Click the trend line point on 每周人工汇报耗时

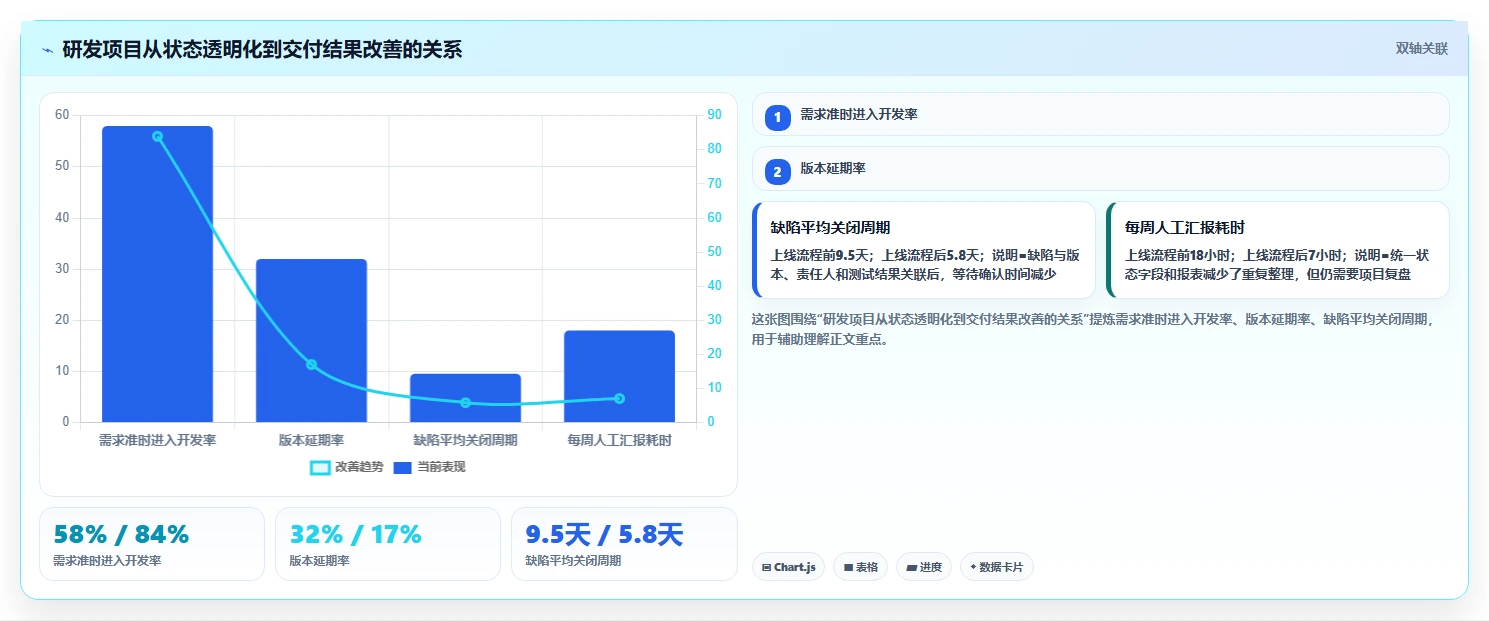[619, 398]
